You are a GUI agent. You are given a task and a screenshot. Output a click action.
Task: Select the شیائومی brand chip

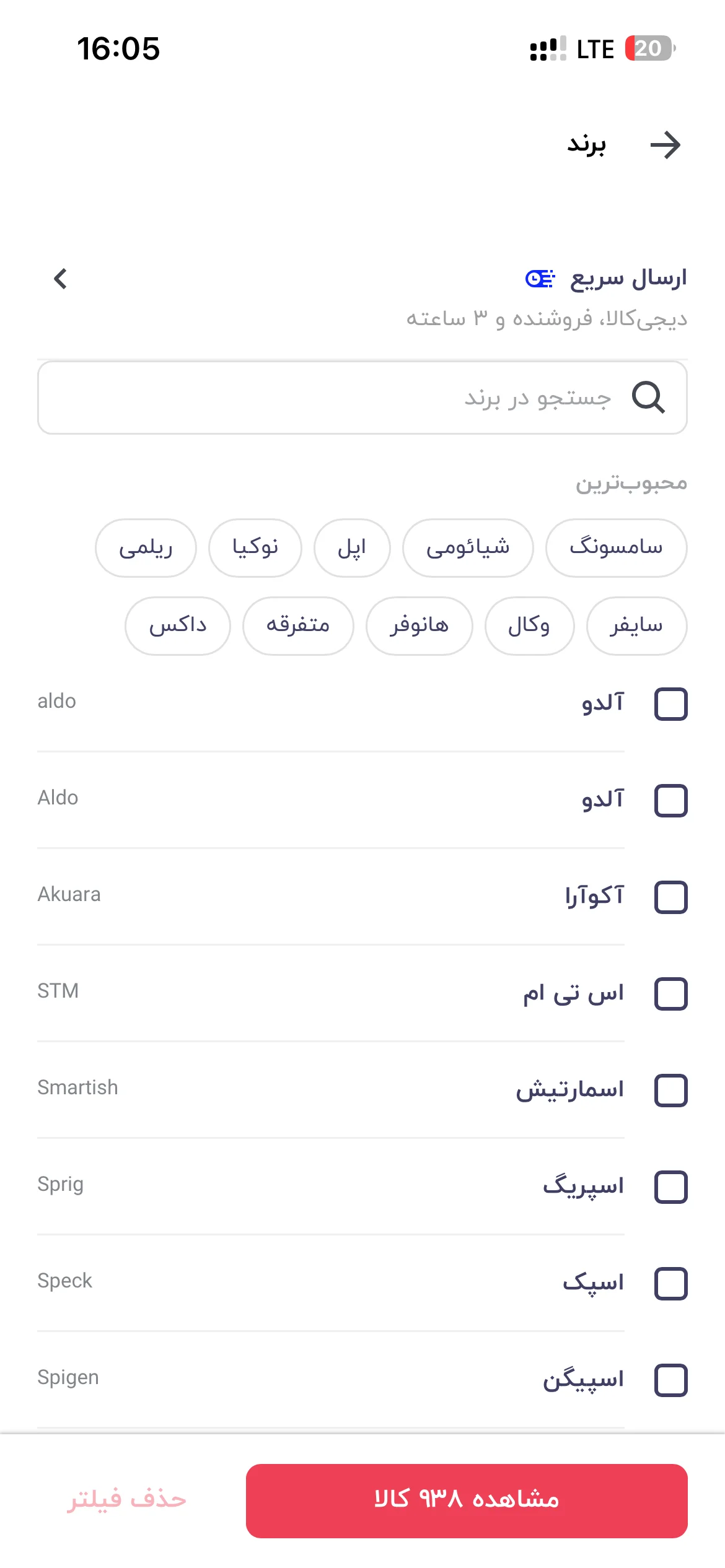point(468,548)
